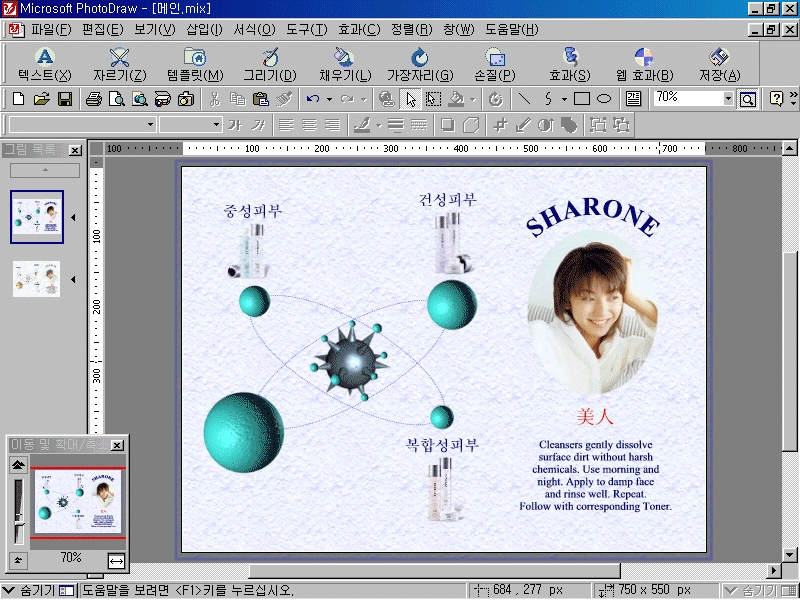Click zoom out arrow in pan panel
The width and height of the screenshot is (800, 600).
click(18, 560)
